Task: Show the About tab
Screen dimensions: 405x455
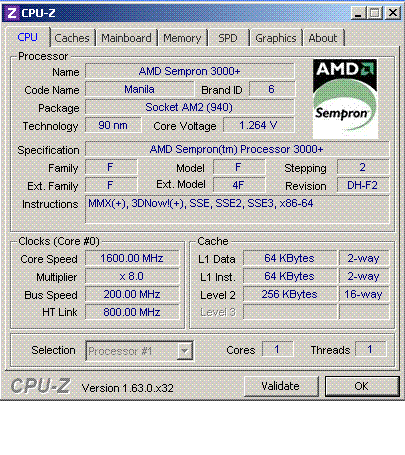Action: tap(323, 38)
